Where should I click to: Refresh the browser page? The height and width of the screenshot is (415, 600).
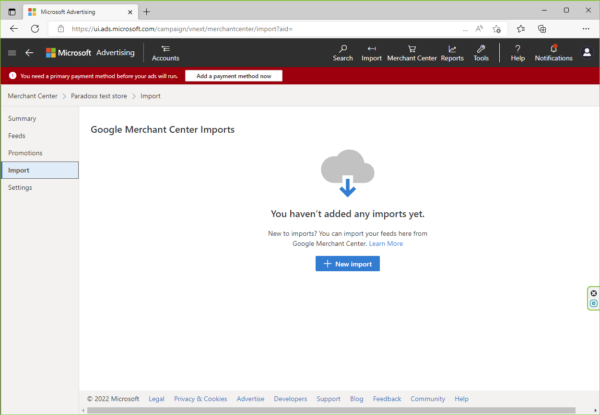click(35, 29)
